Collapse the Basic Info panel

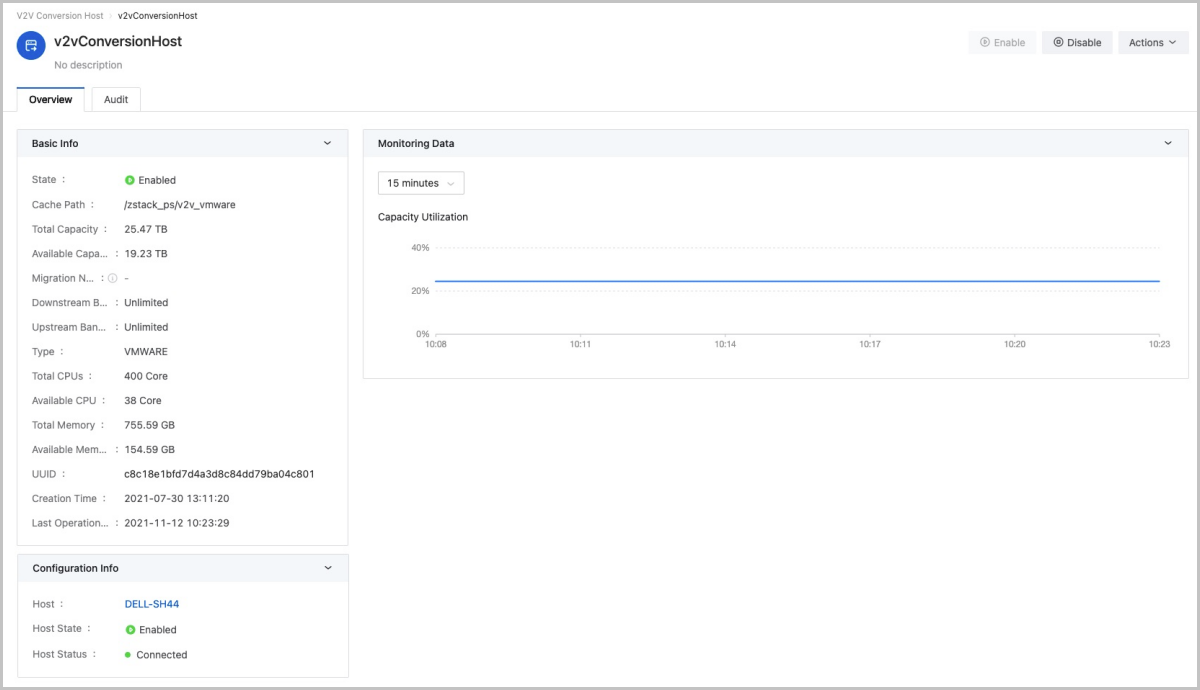coord(327,144)
